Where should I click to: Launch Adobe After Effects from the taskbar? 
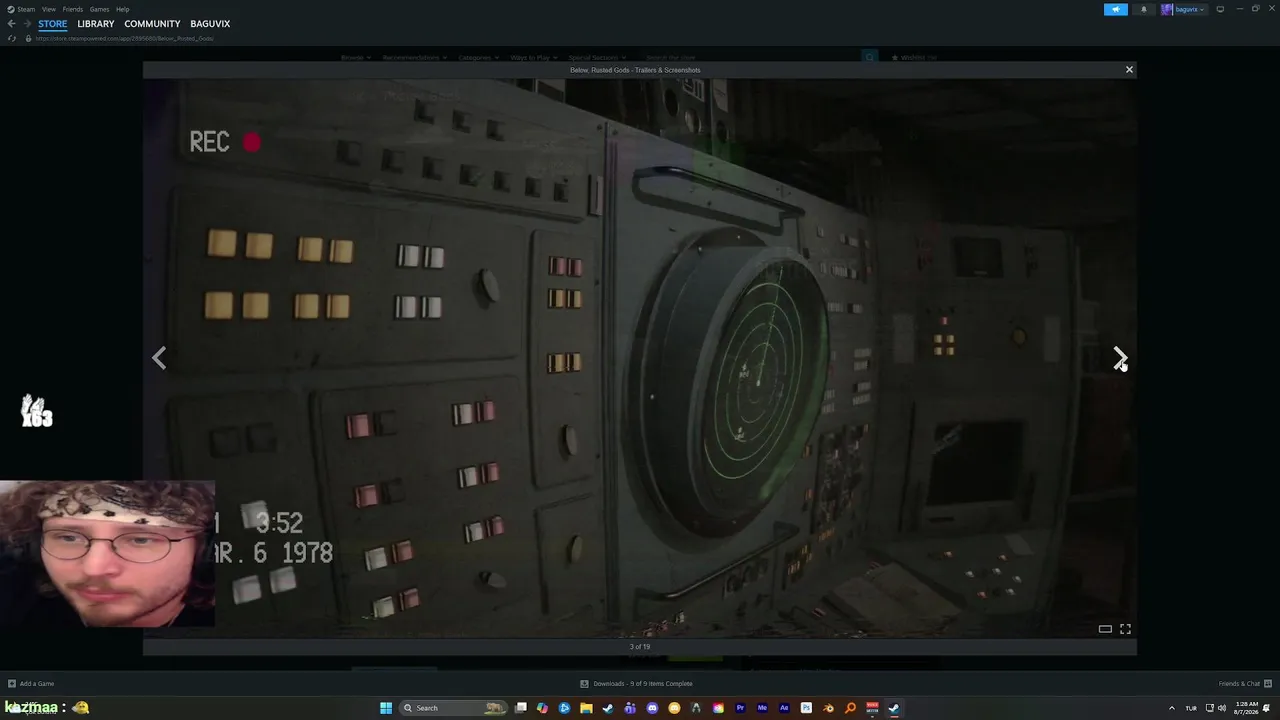coord(784,708)
